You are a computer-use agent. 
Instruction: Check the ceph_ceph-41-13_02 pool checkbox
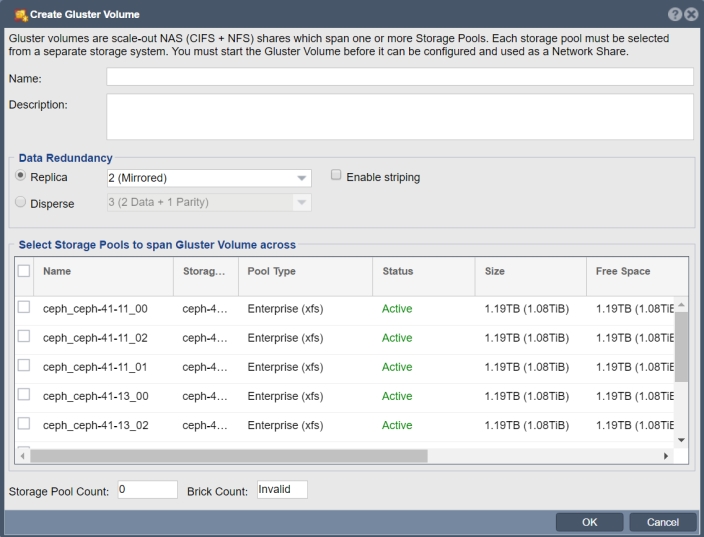(x=24, y=424)
